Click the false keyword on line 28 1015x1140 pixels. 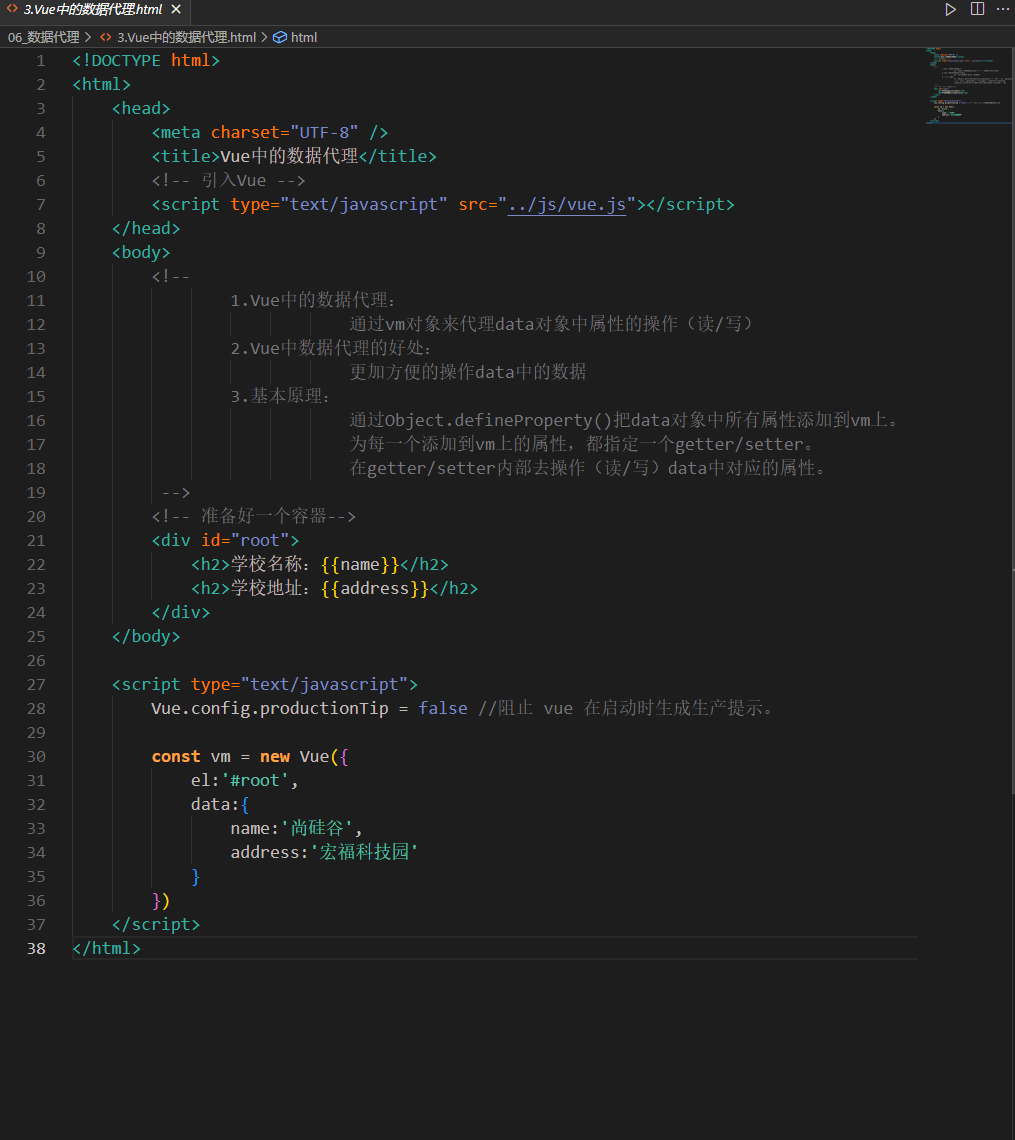[443, 708]
